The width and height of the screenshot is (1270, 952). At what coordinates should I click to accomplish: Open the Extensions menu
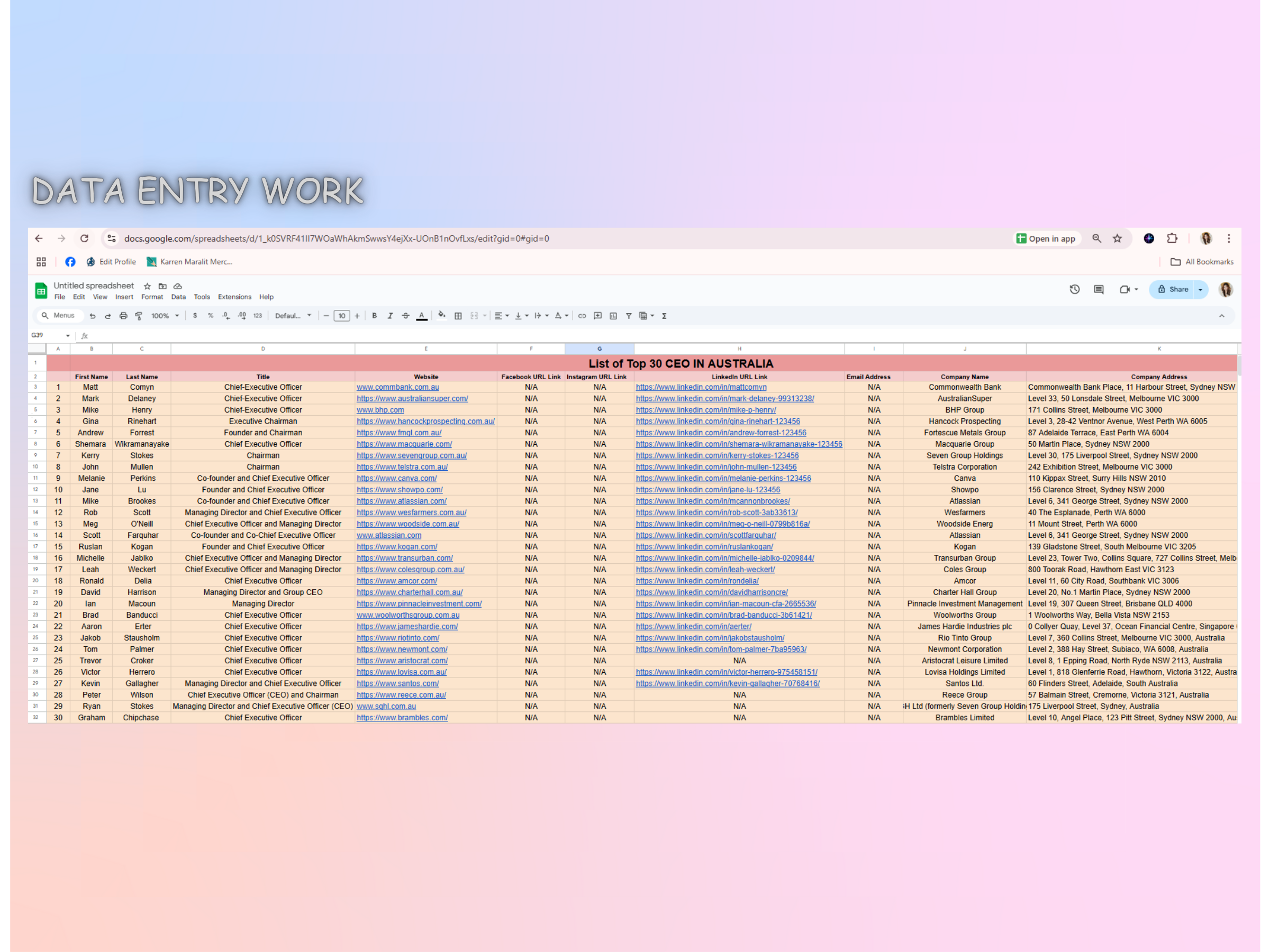(x=234, y=297)
